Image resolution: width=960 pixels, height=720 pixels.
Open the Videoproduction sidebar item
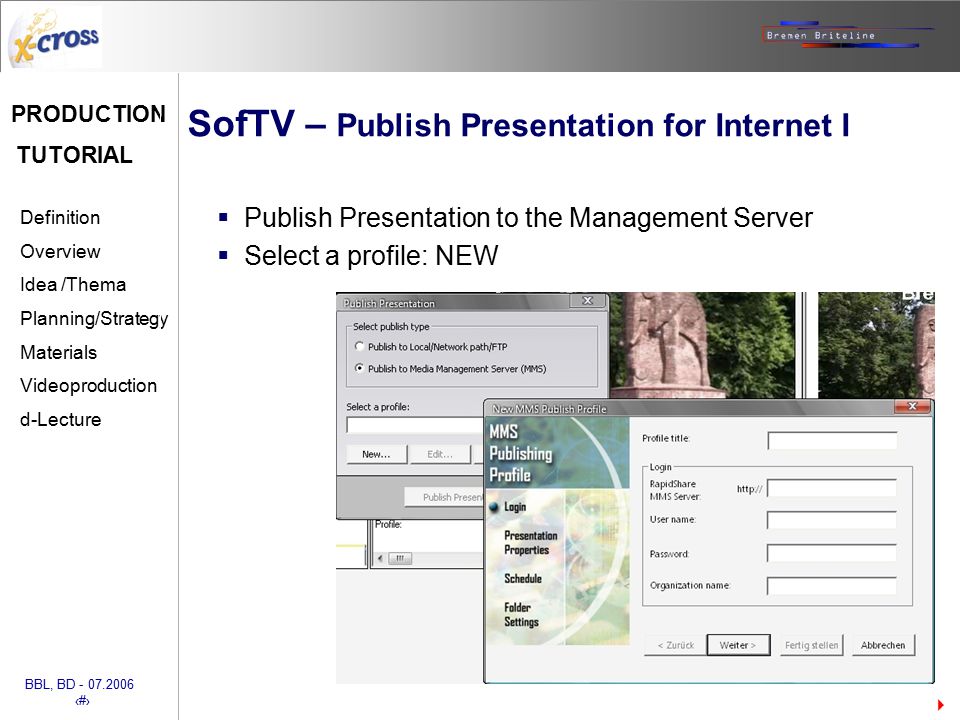click(88, 386)
